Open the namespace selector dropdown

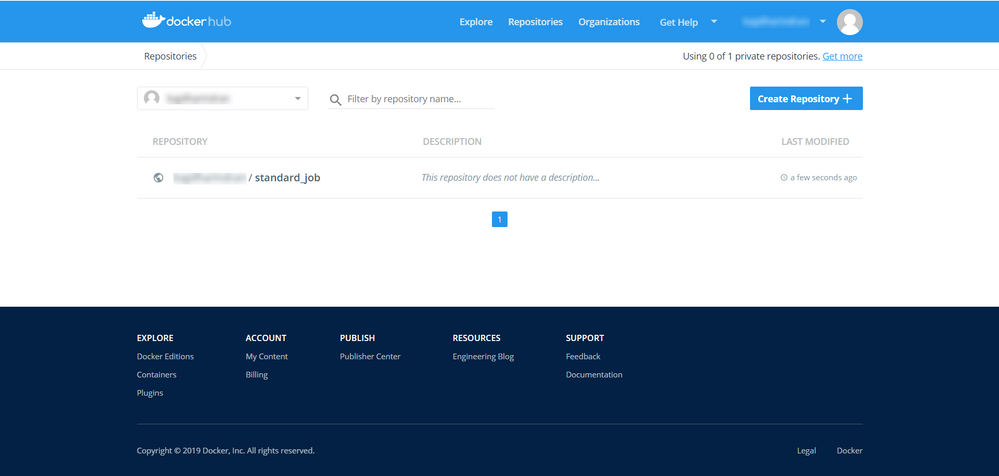(x=298, y=99)
